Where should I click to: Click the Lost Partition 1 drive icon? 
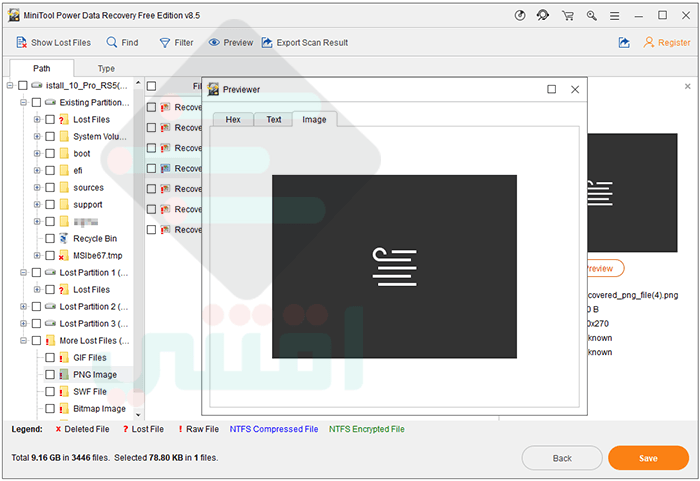click(x=50, y=272)
